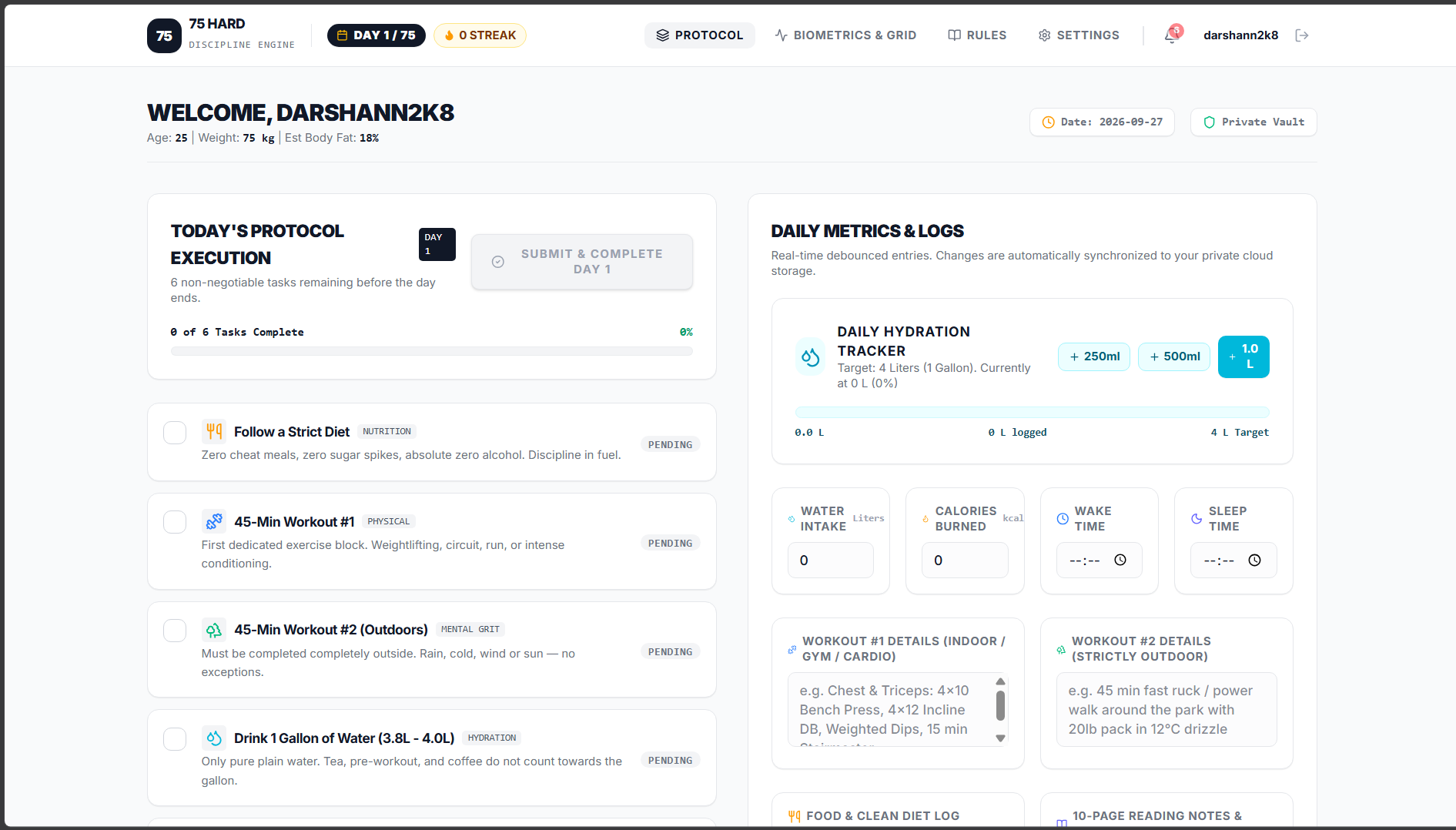Click the notification bell icon
This screenshot has width=1456, height=830.
pos(1172,35)
